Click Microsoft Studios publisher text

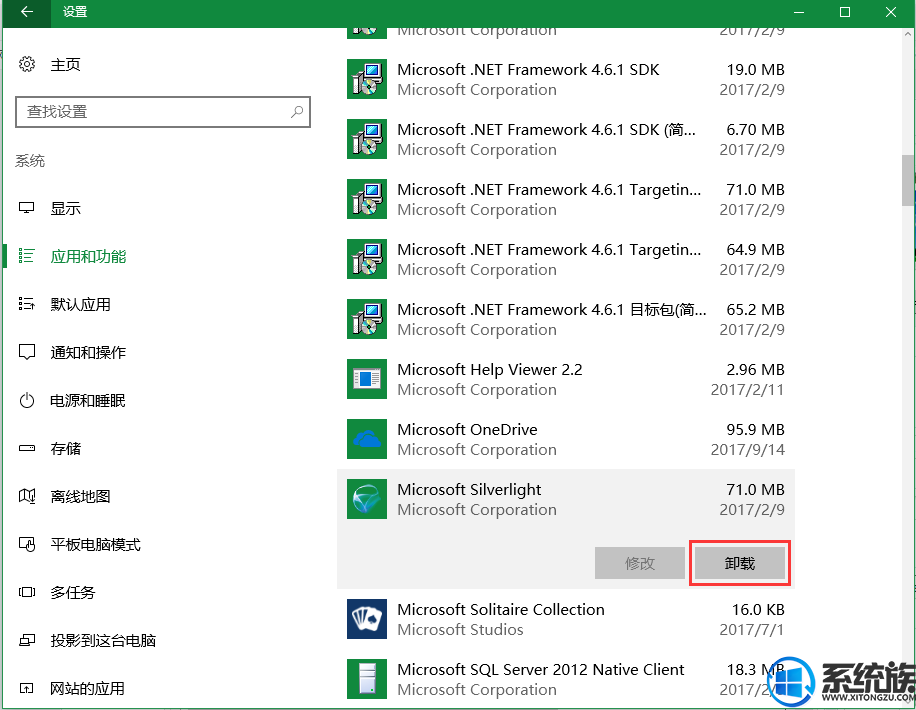460,630
